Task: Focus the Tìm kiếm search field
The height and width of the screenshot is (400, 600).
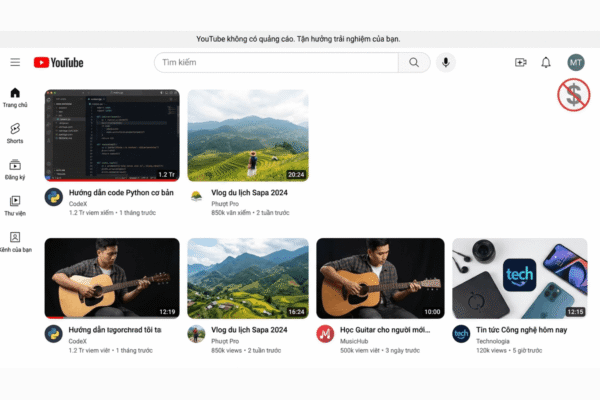Action: point(276,62)
